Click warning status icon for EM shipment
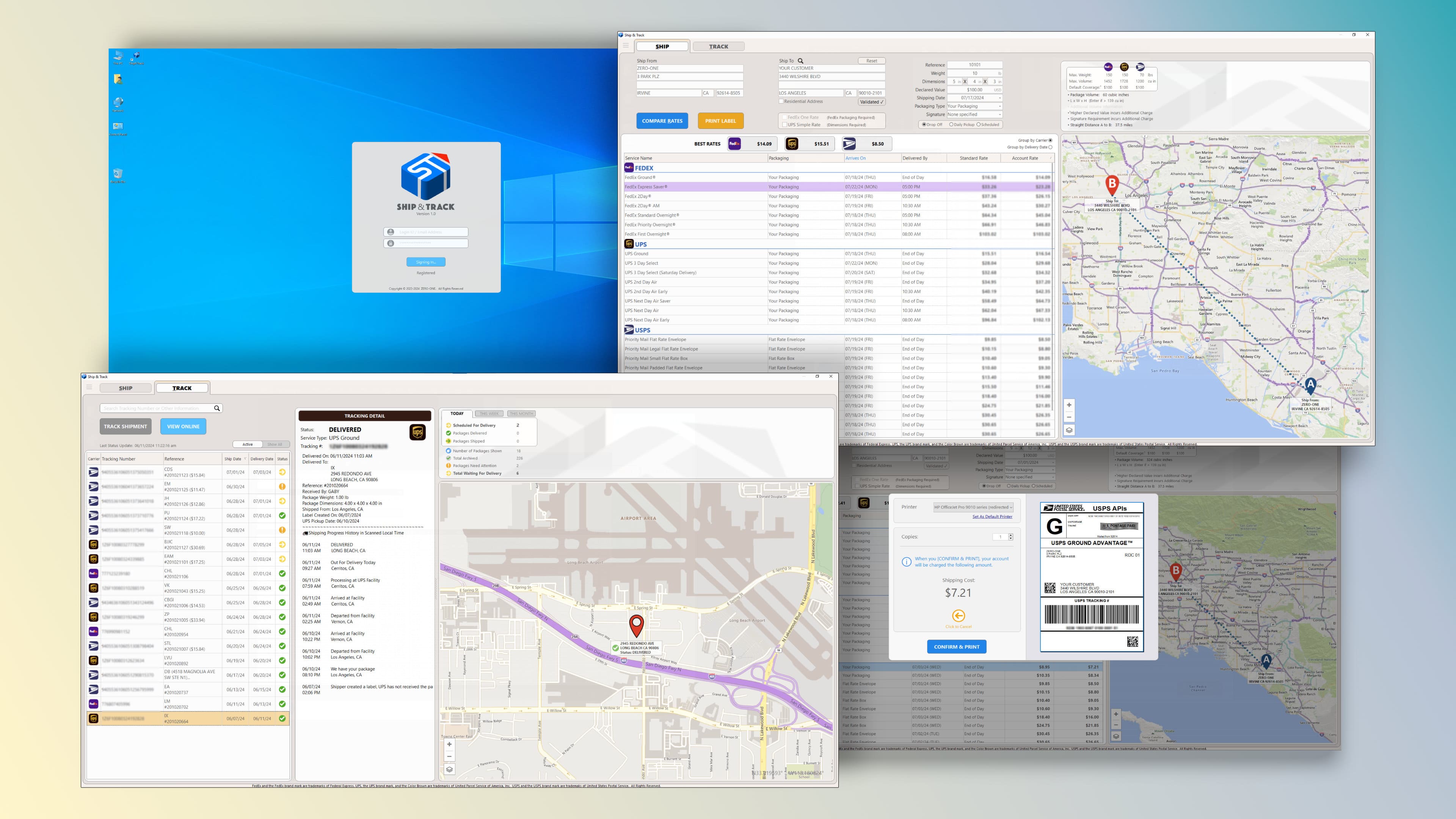The height and width of the screenshot is (819, 1456). [x=282, y=486]
